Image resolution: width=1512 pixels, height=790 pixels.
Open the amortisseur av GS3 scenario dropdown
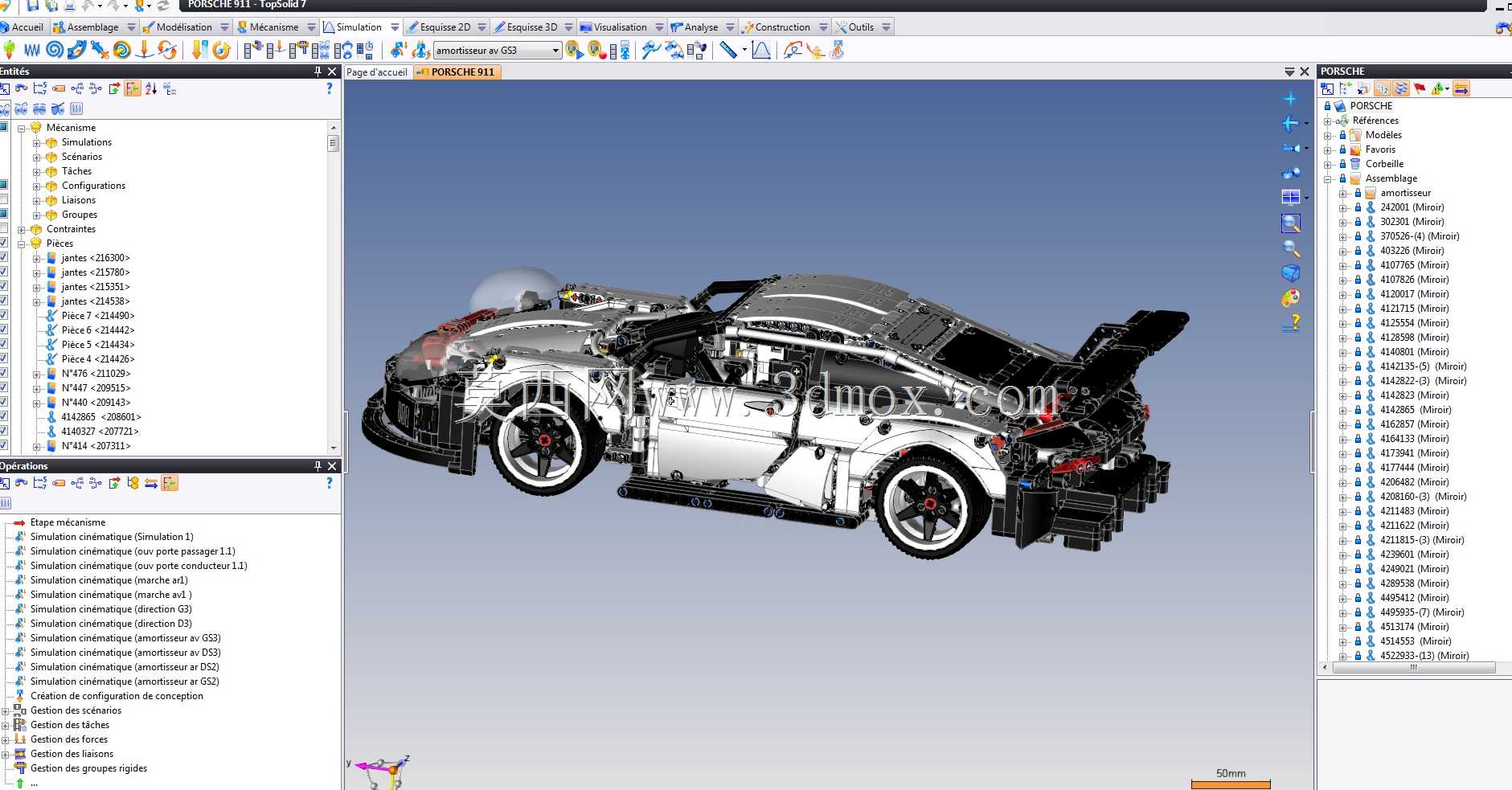[555, 51]
